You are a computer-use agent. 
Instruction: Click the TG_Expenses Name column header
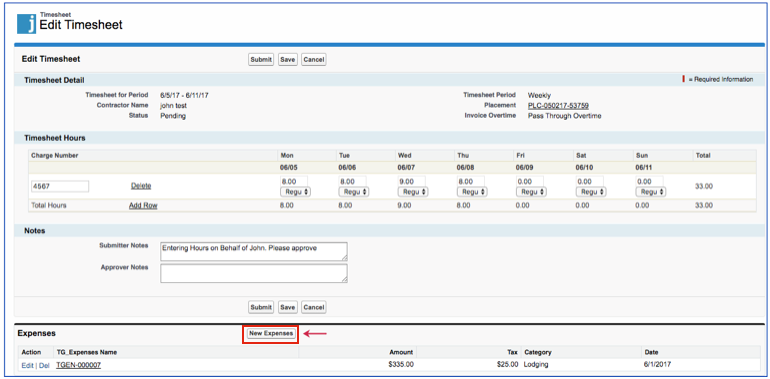[87, 352]
